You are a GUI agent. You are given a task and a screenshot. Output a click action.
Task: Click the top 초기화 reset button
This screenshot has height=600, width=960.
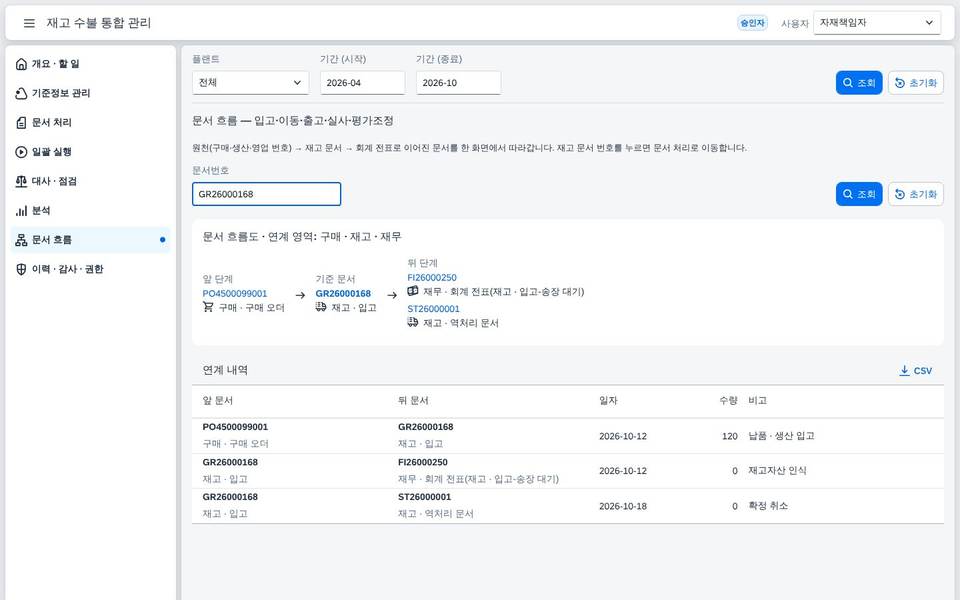[916, 83]
